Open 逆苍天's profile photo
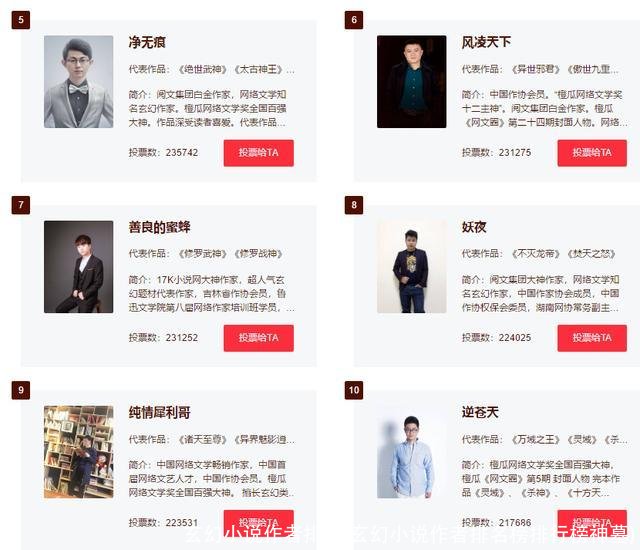Viewport: 640px width, 550px height. 411,452
